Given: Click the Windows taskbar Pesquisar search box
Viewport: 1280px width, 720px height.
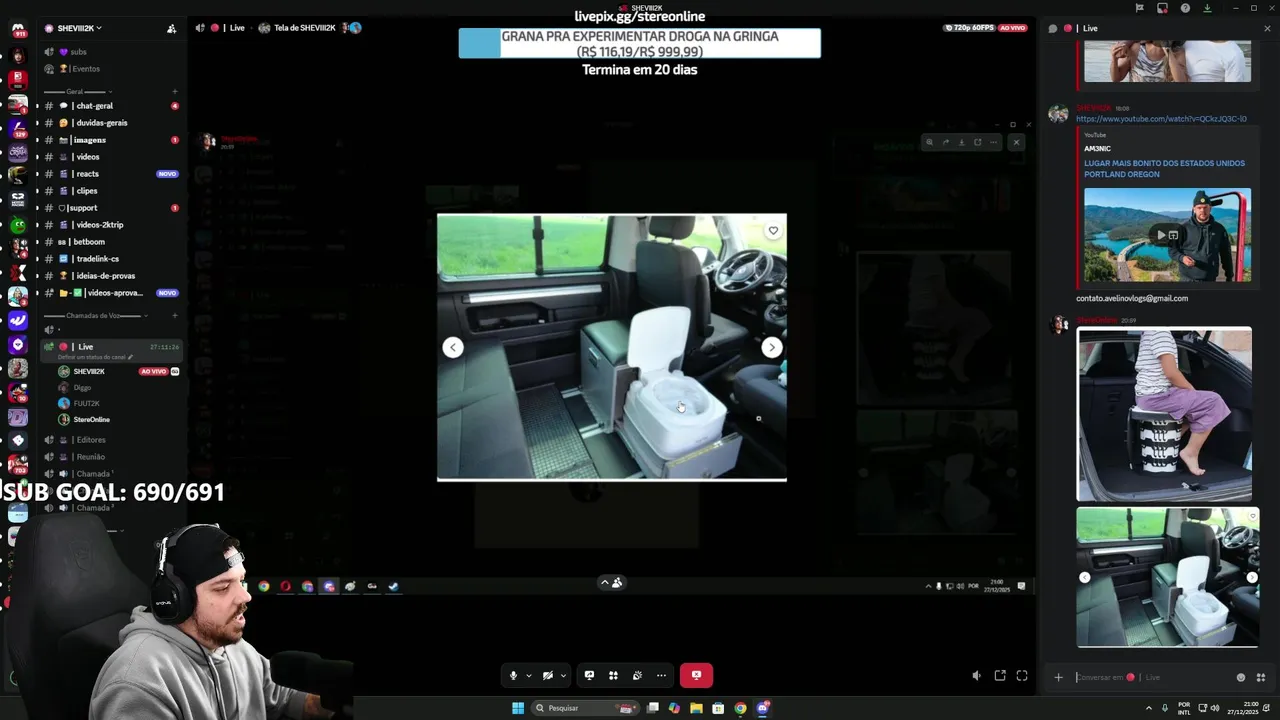Looking at the screenshot, I should [585, 708].
